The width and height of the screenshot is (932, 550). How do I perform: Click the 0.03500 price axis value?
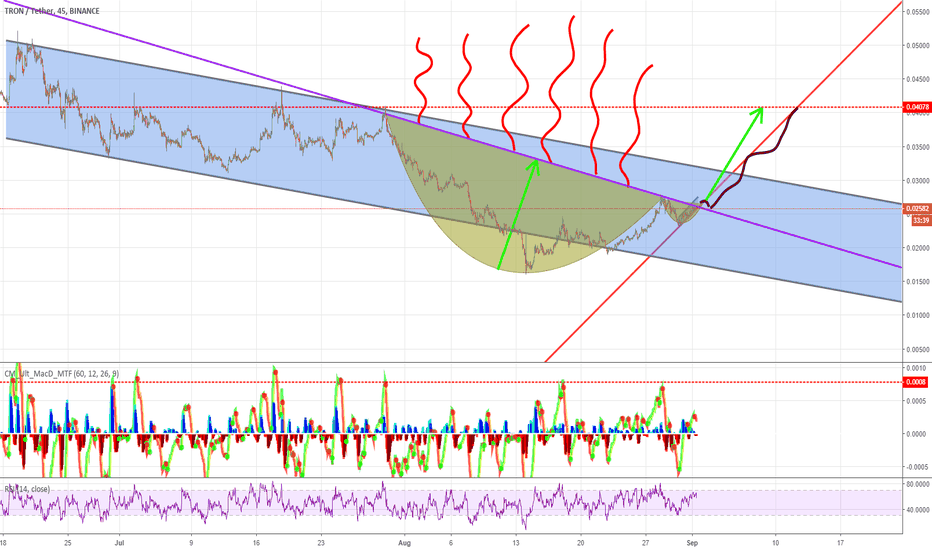[x=918, y=147]
